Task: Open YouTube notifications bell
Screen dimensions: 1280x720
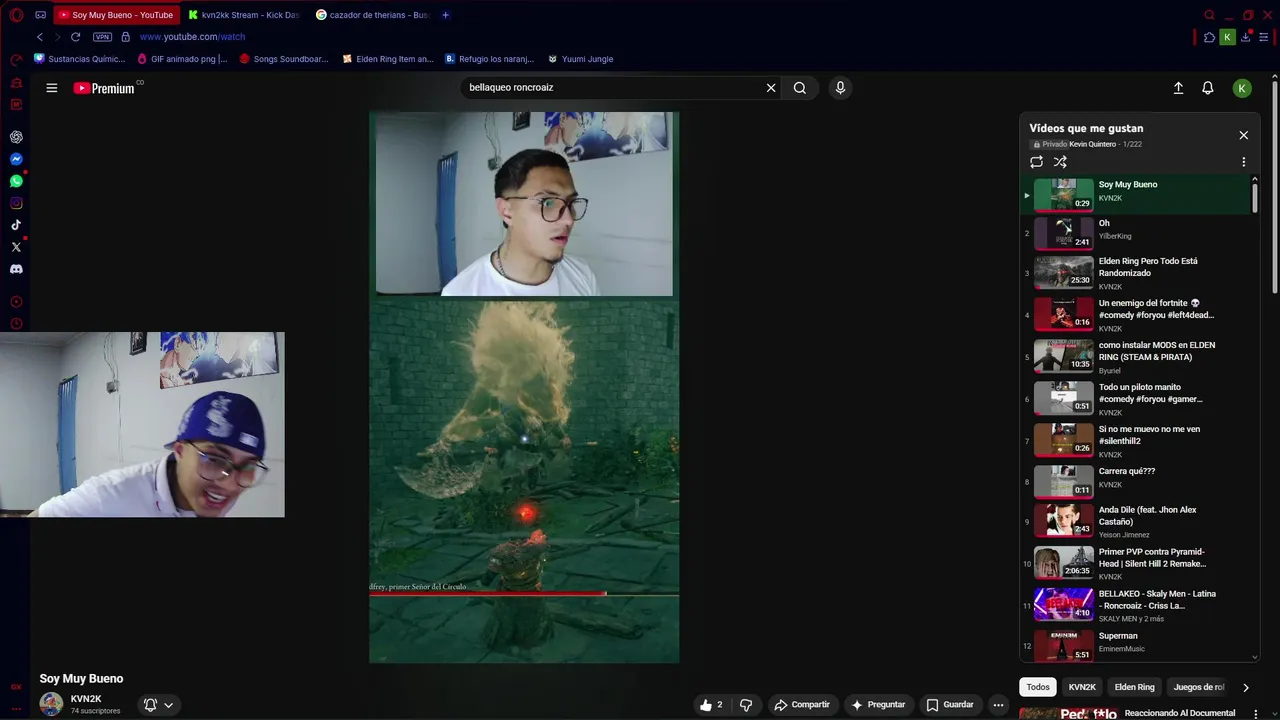Action: point(1208,88)
